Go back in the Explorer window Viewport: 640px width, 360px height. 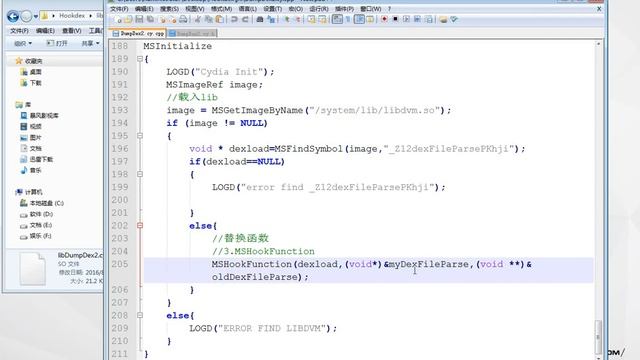click(x=13, y=16)
